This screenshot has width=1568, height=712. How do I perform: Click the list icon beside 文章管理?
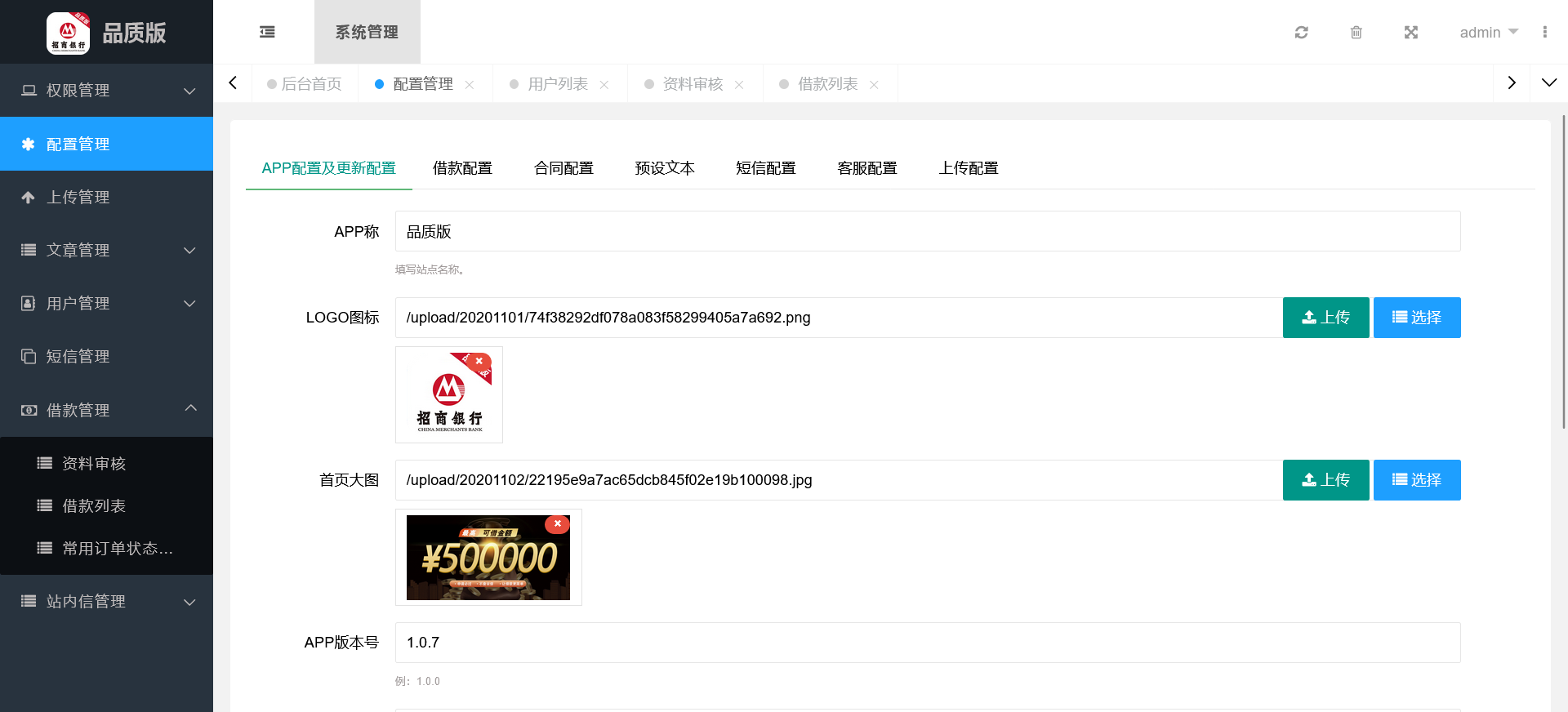(x=29, y=250)
